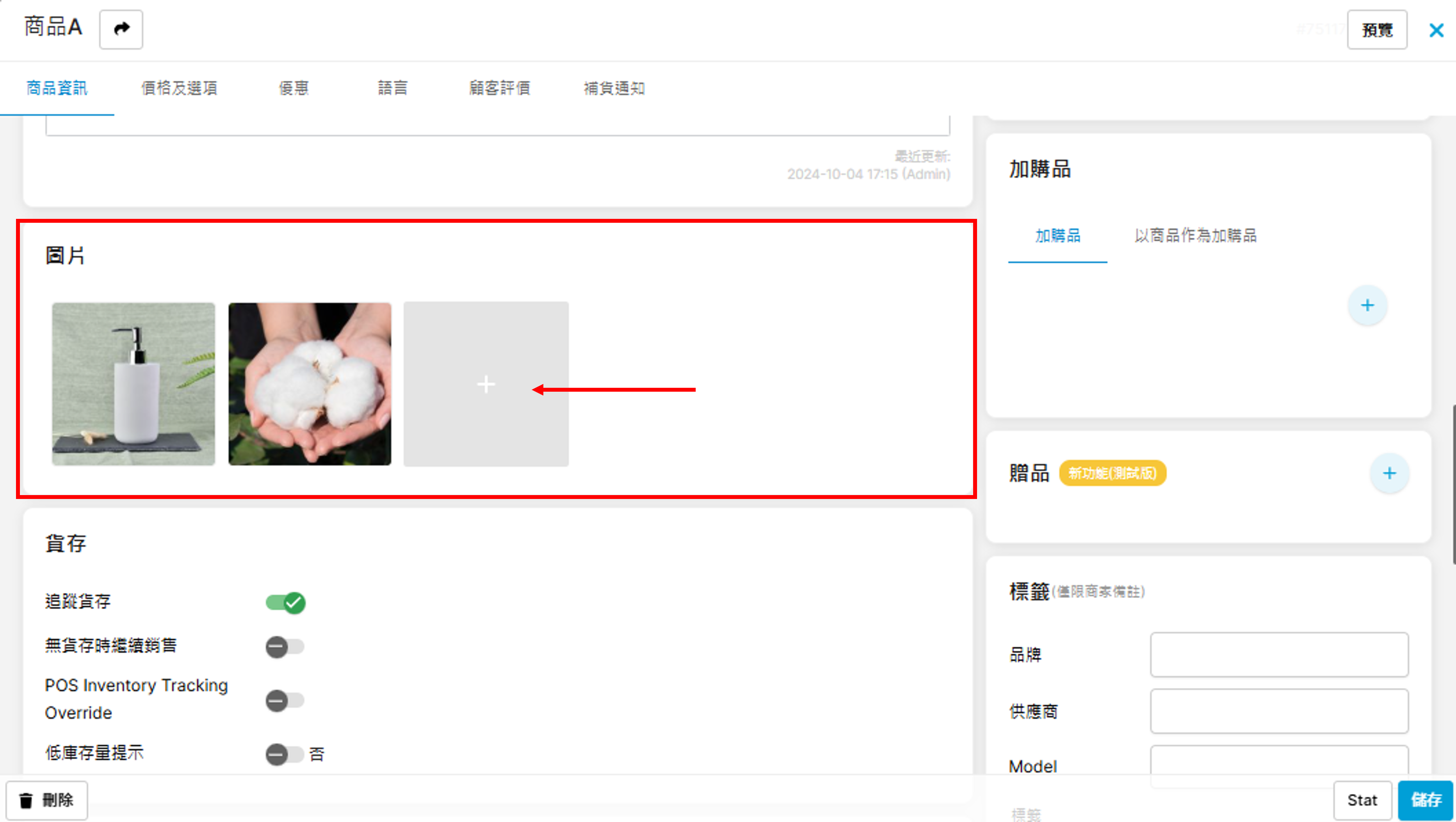Click the trash 刪除 button
This screenshot has height=822, width=1456.
pos(47,800)
